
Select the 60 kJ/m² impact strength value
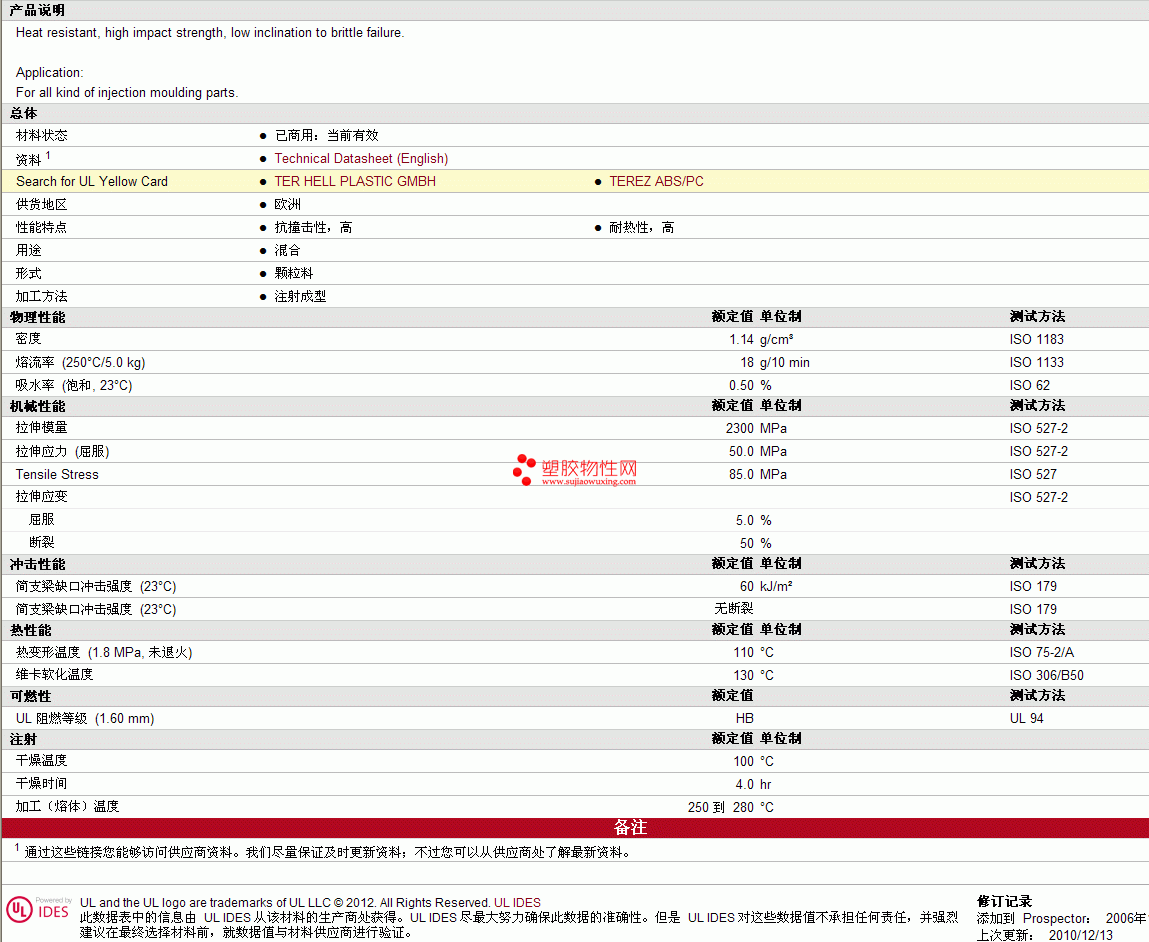[766, 587]
